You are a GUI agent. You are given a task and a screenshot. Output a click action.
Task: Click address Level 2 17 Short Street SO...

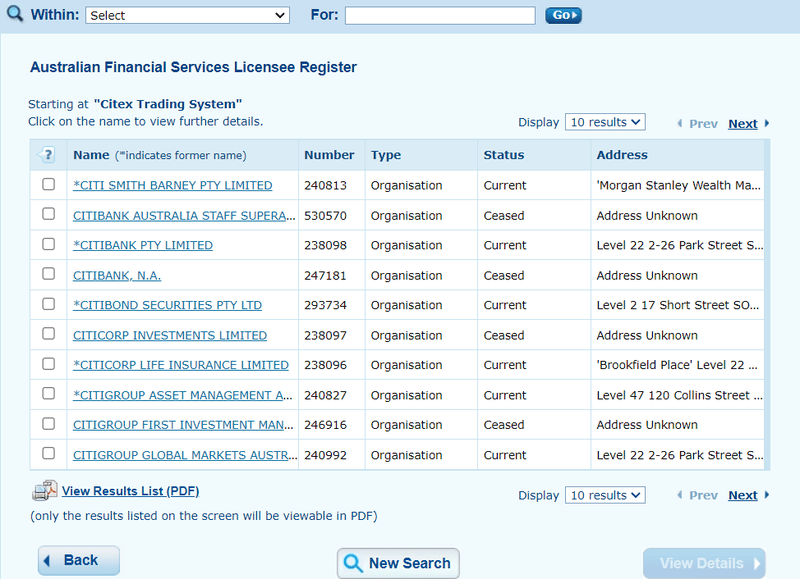pyautogui.click(x=678, y=305)
